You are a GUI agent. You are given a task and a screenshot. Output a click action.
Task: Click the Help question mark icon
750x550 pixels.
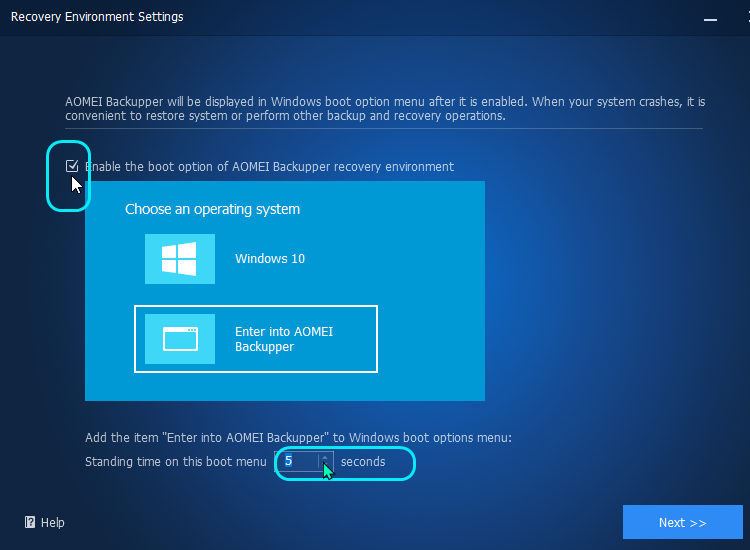30,522
